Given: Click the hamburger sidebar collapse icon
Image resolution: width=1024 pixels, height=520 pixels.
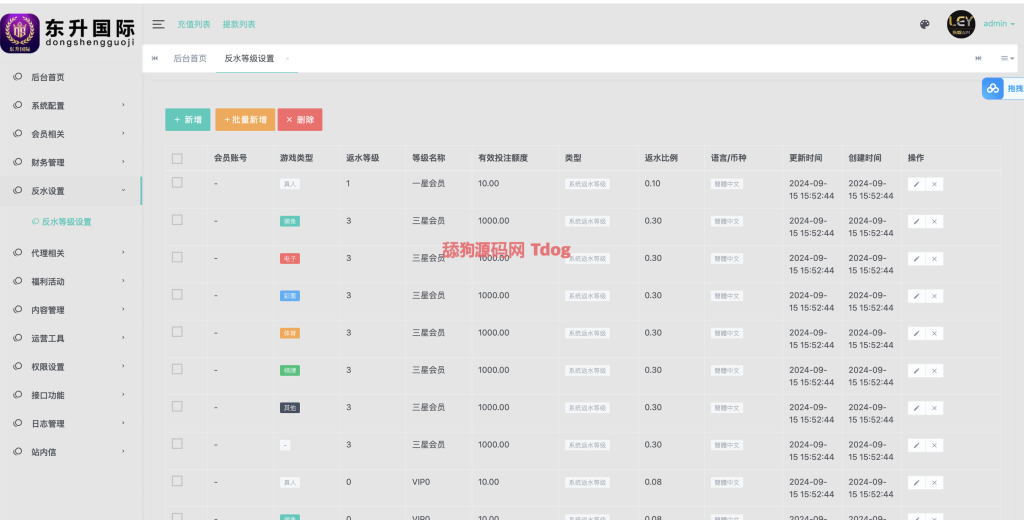Looking at the screenshot, I should [x=158, y=24].
